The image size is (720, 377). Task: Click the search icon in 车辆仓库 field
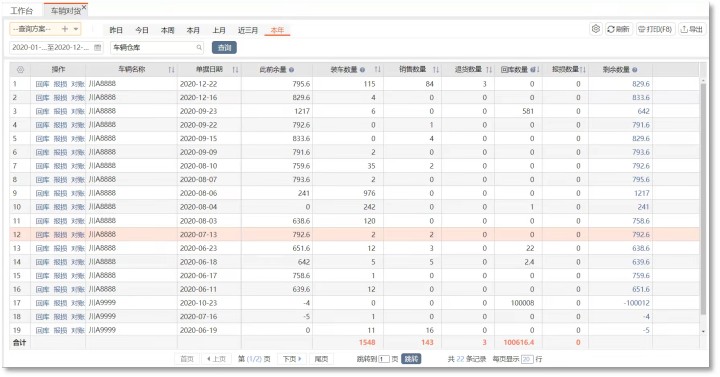click(199, 47)
